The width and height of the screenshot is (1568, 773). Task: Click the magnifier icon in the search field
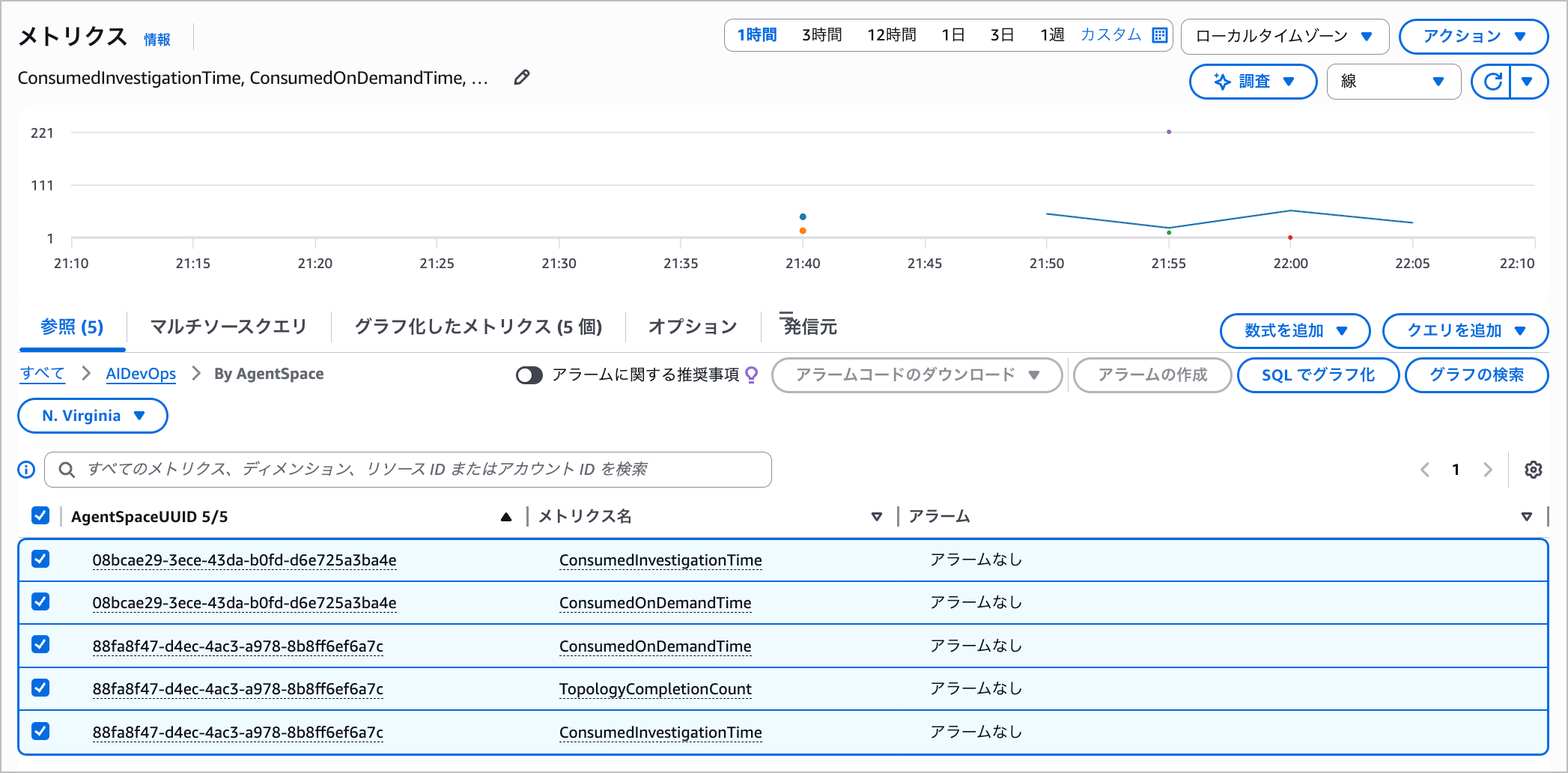click(x=66, y=470)
